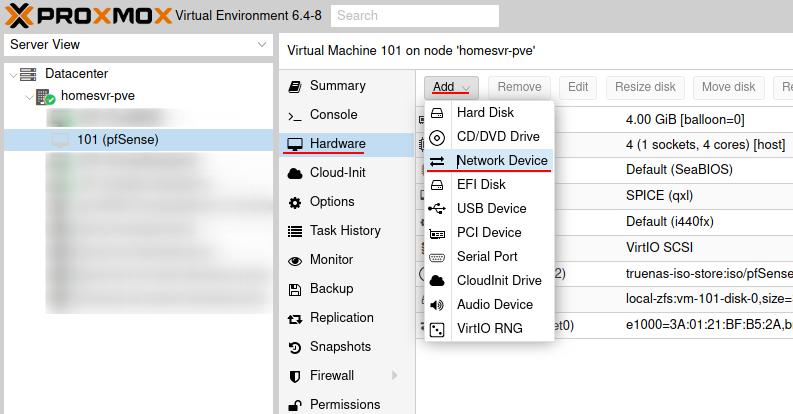Open the Snapshots tab

347,346
